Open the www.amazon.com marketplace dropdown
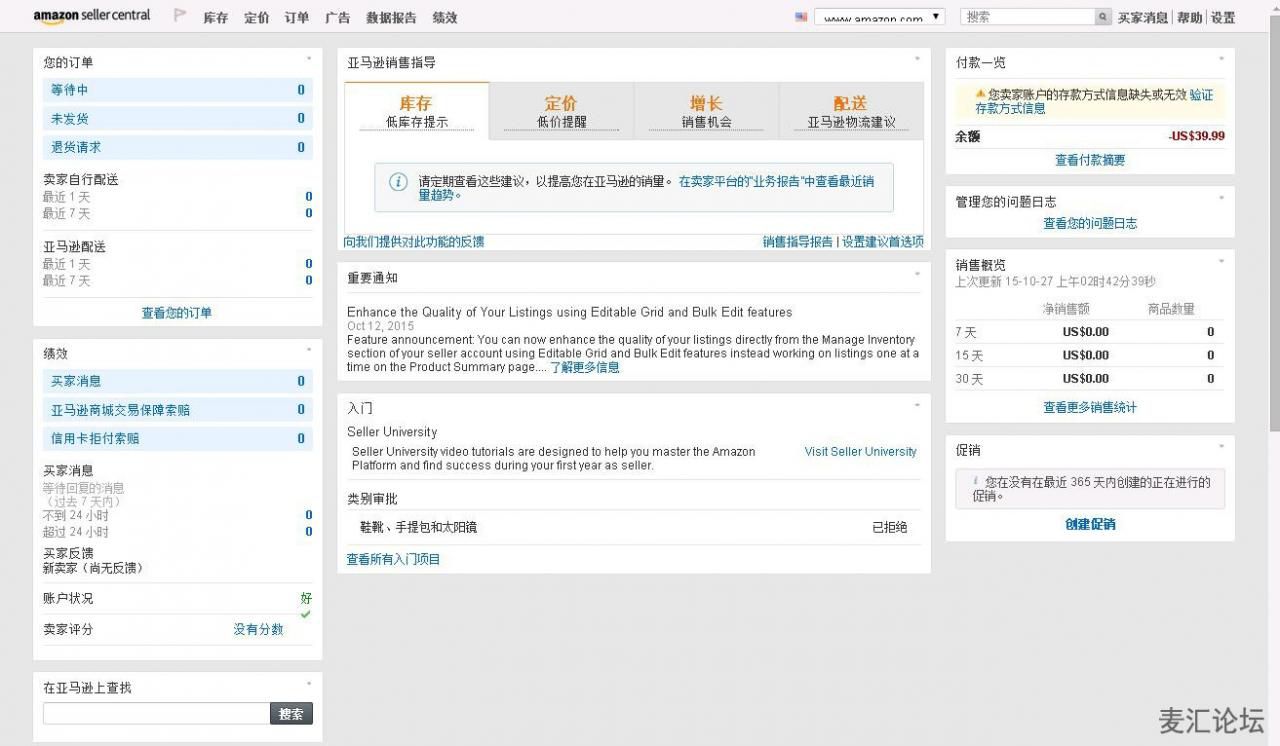The image size is (1280, 746). point(880,17)
